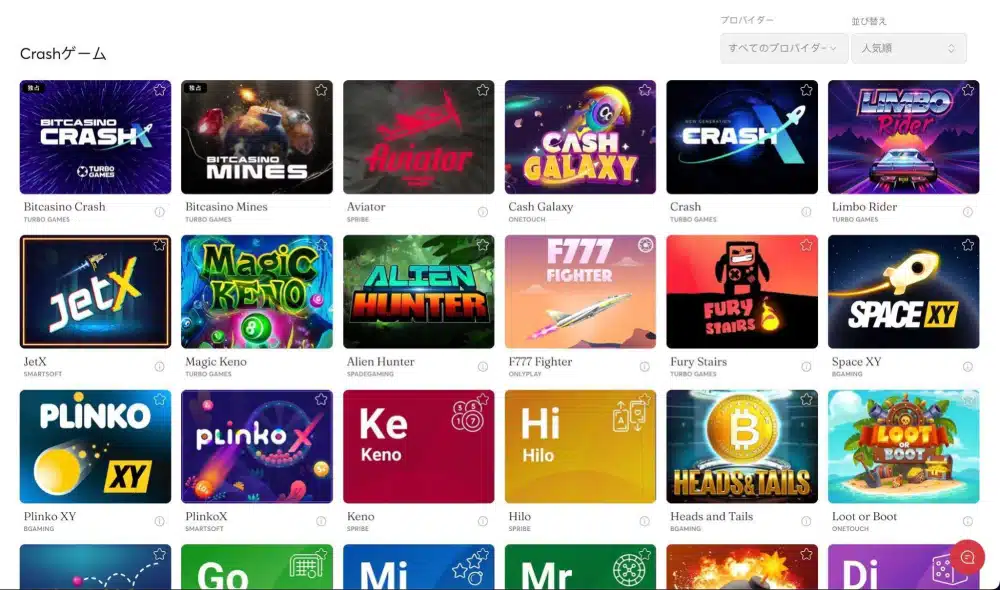Click the 並び替え label text
The height and width of the screenshot is (590, 1000).
(869, 22)
